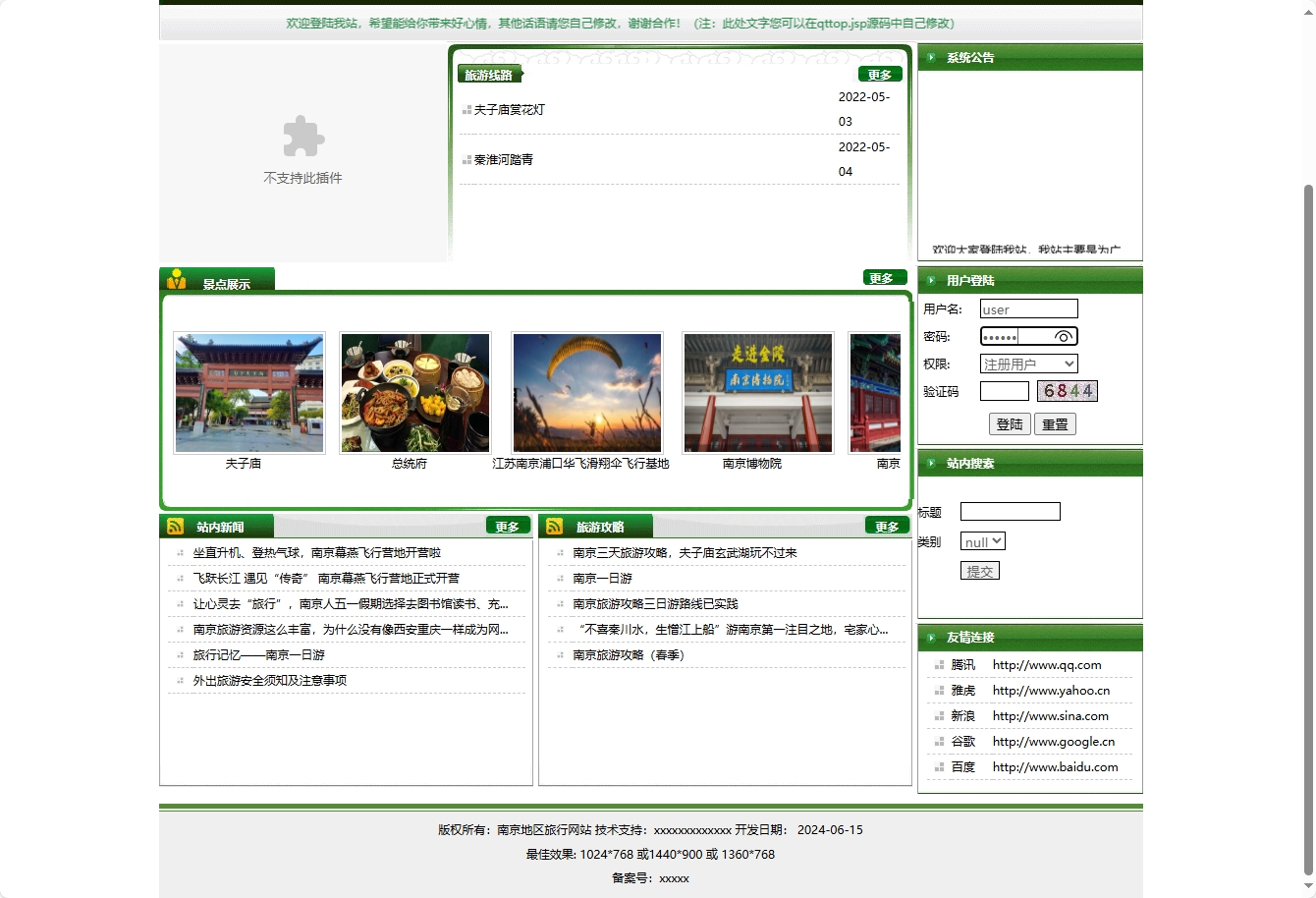Click the small icon beside the 腾讯 link

pyautogui.click(x=938, y=665)
